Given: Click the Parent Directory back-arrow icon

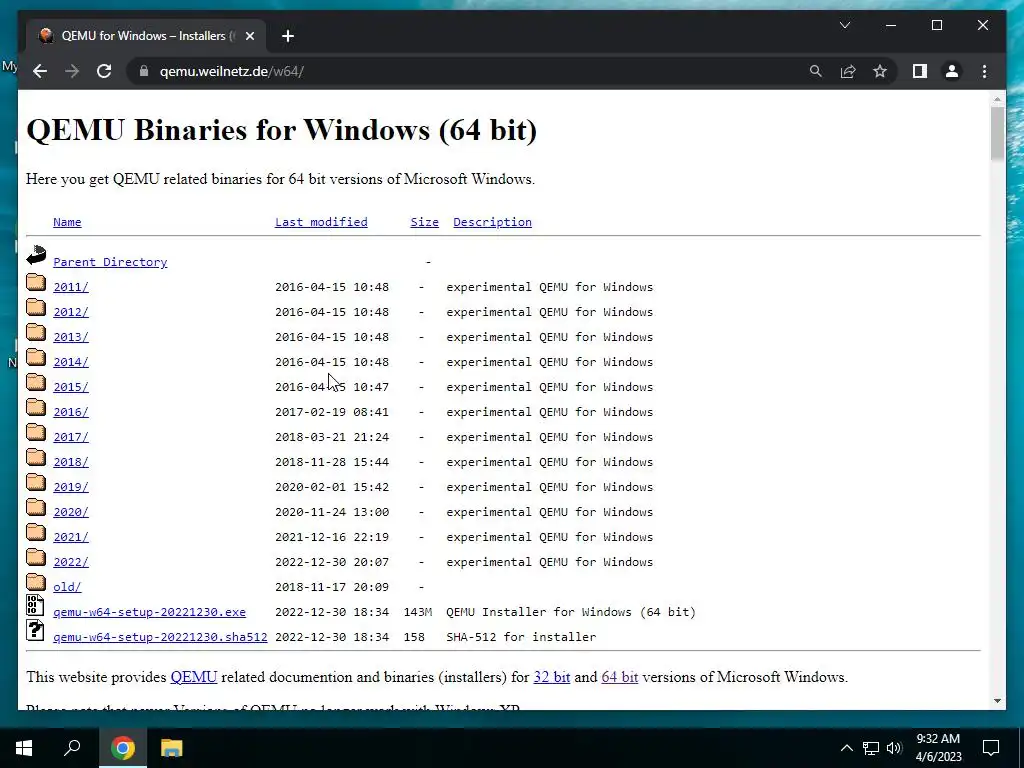Looking at the screenshot, I should [36, 255].
